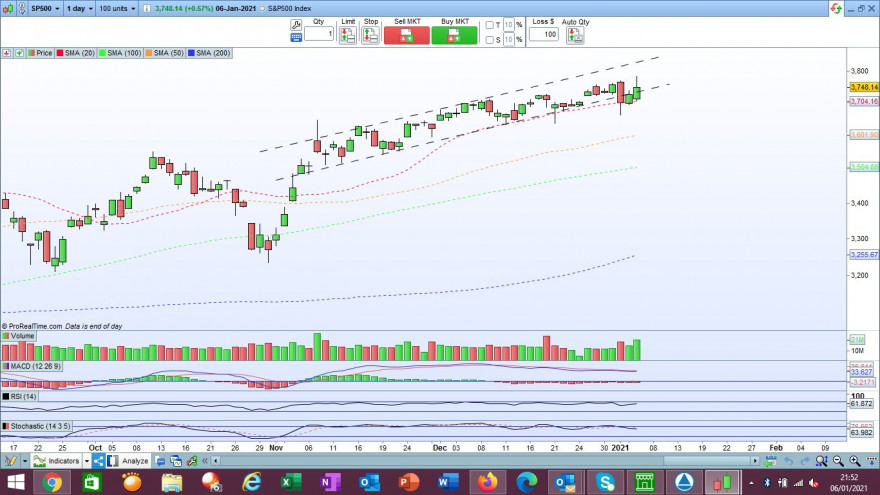Open Google Chrome from taskbar
This screenshot has width=880, height=495.
52,483
